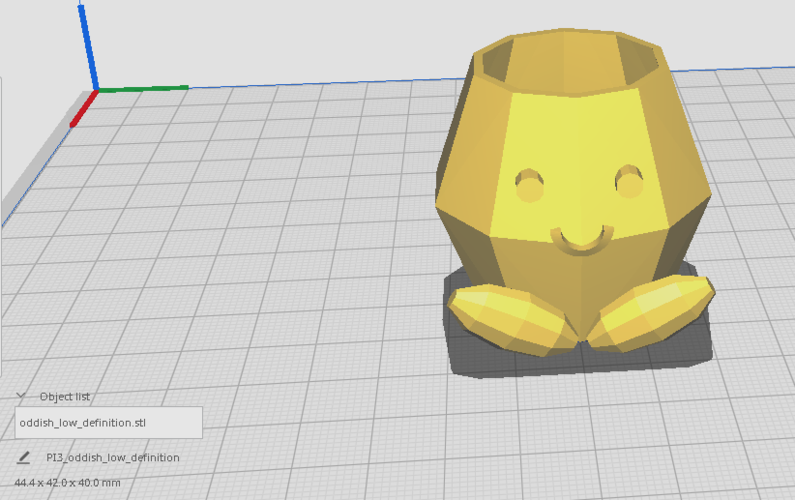Click the Object list header label
This screenshot has width=795, height=500.
click(64, 396)
